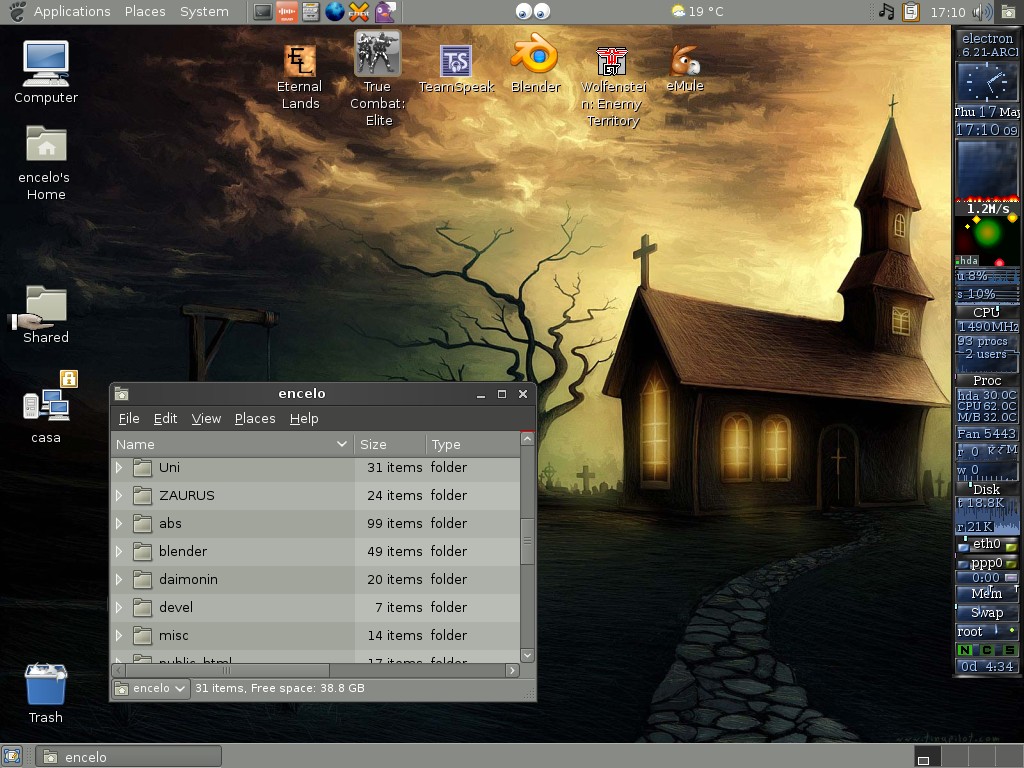Viewport: 1024px width, 768px height.
Task: Select the casa network desktop icon
Action: point(46,408)
